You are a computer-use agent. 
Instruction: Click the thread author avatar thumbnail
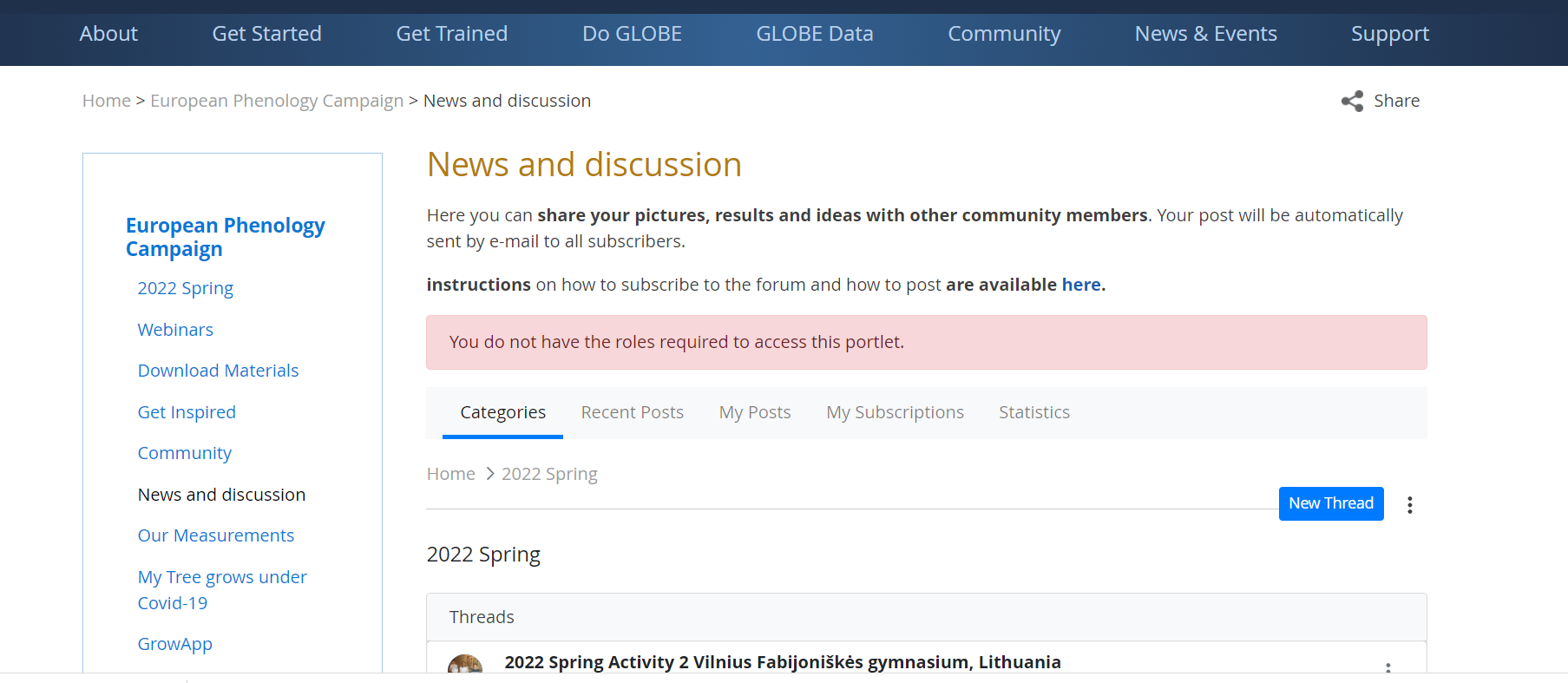[x=465, y=665]
